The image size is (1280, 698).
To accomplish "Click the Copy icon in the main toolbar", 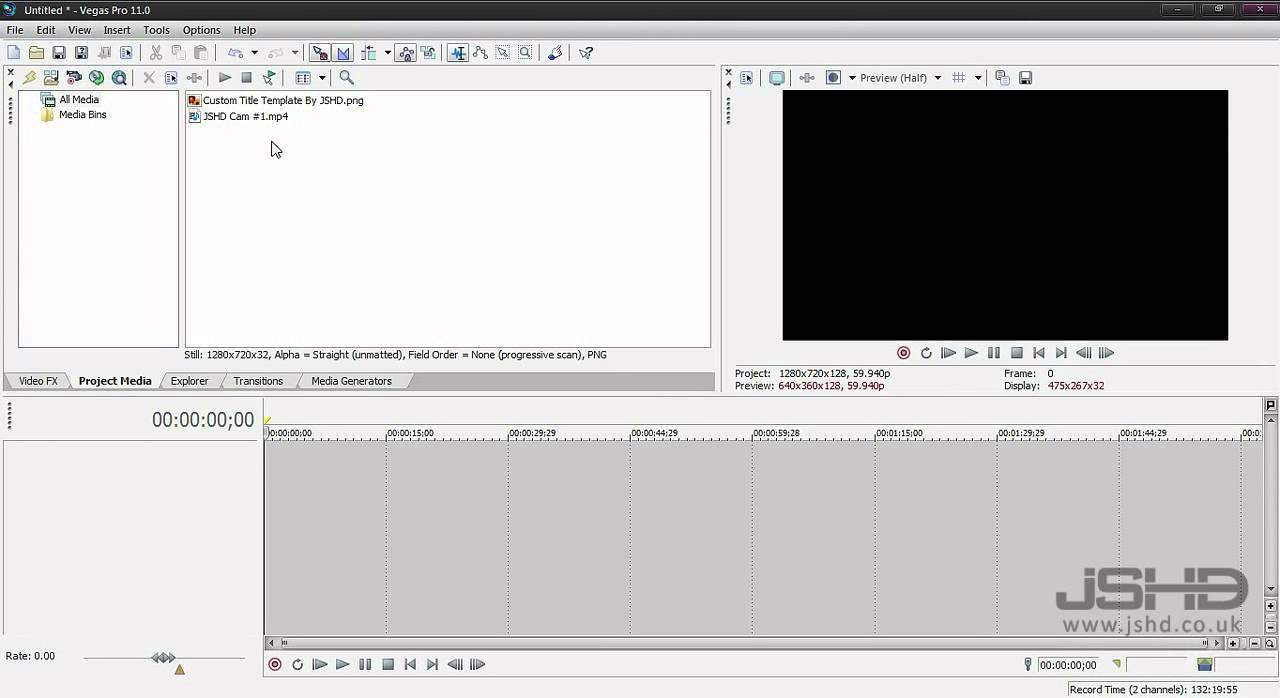I will (178, 53).
